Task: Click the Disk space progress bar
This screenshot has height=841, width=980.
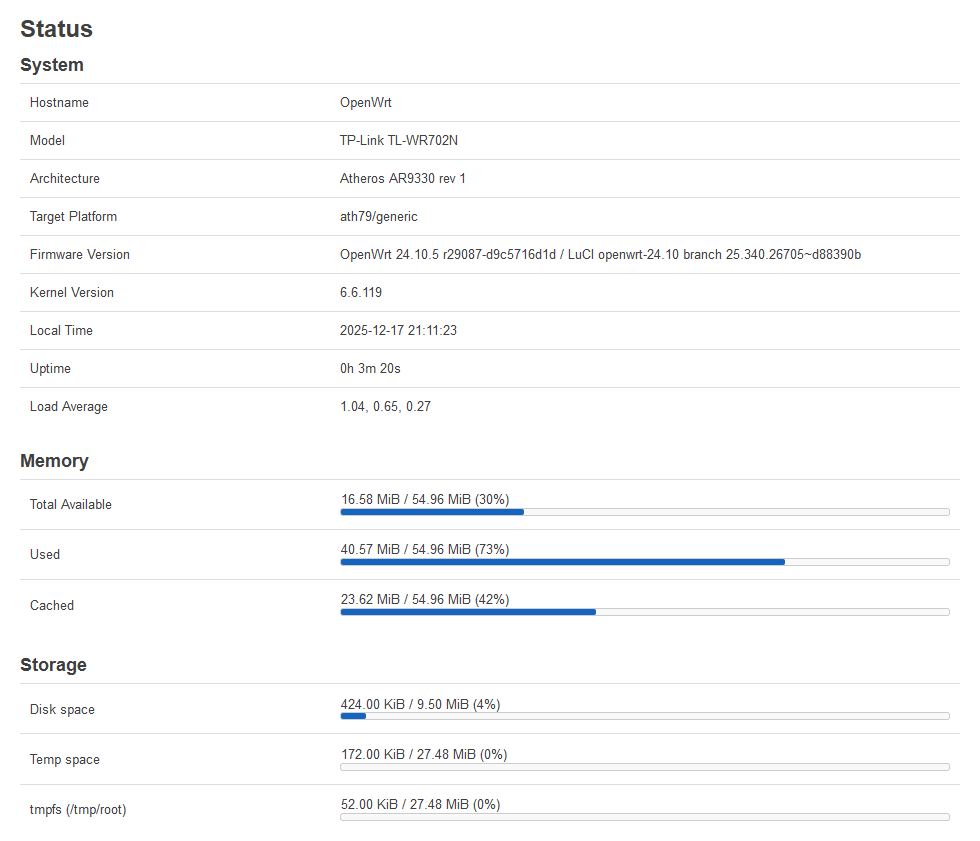Action: tap(644, 716)
